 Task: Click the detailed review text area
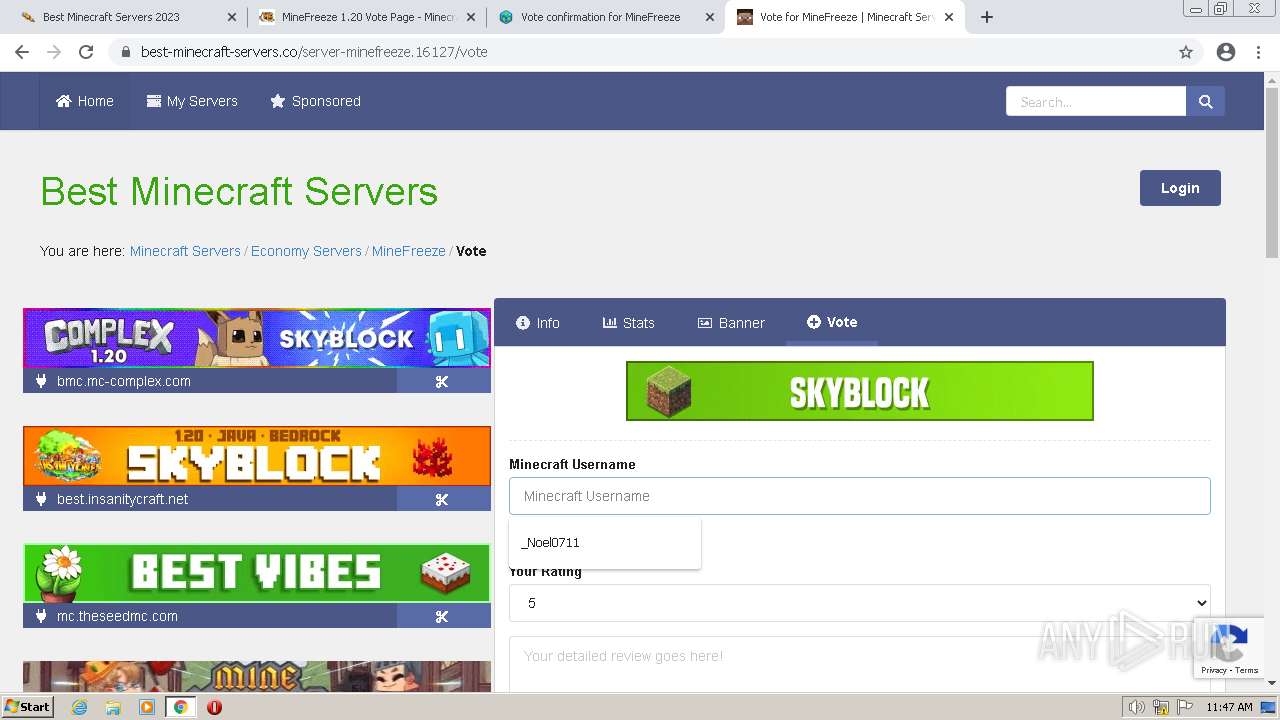pos(860,664)
